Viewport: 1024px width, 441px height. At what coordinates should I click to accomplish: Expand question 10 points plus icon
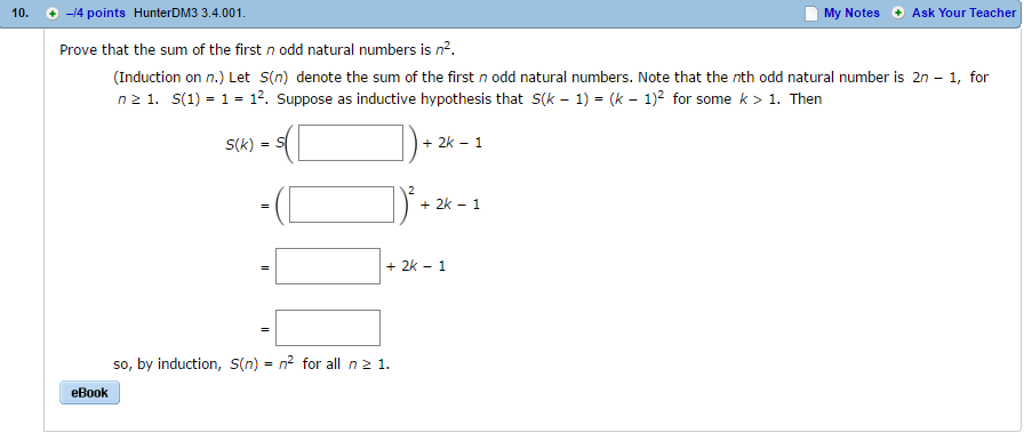(53, 14)
